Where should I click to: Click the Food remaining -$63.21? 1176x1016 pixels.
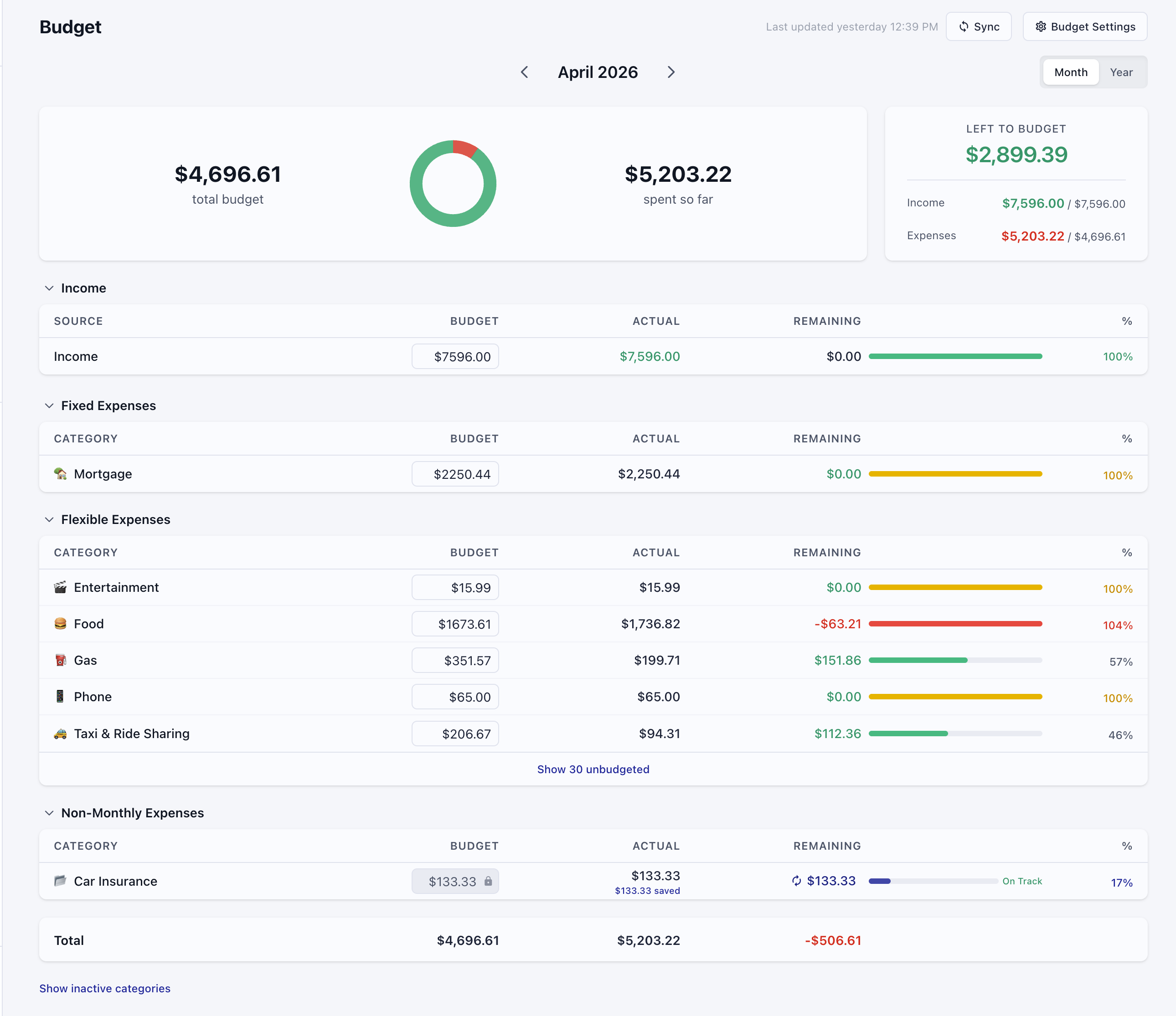tap(838, 624)
